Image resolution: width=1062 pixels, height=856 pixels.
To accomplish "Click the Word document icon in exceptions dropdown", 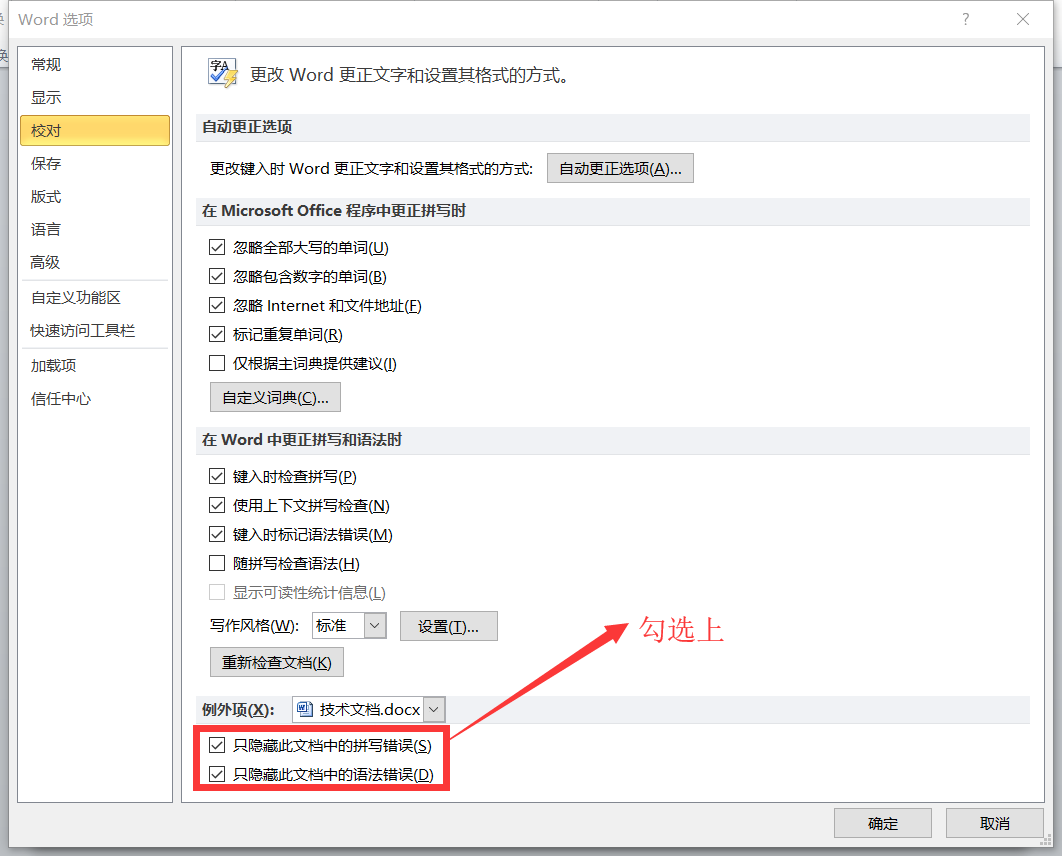I will [x=305, y=709].
